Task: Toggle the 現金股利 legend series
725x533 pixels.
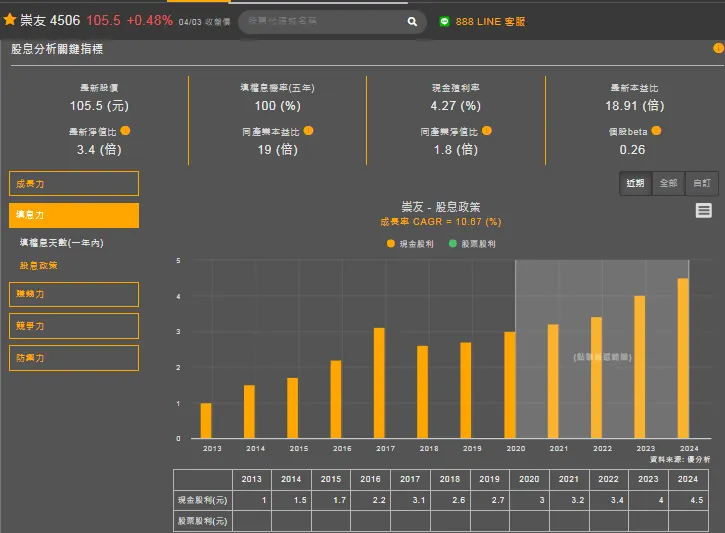Action: 411,244
